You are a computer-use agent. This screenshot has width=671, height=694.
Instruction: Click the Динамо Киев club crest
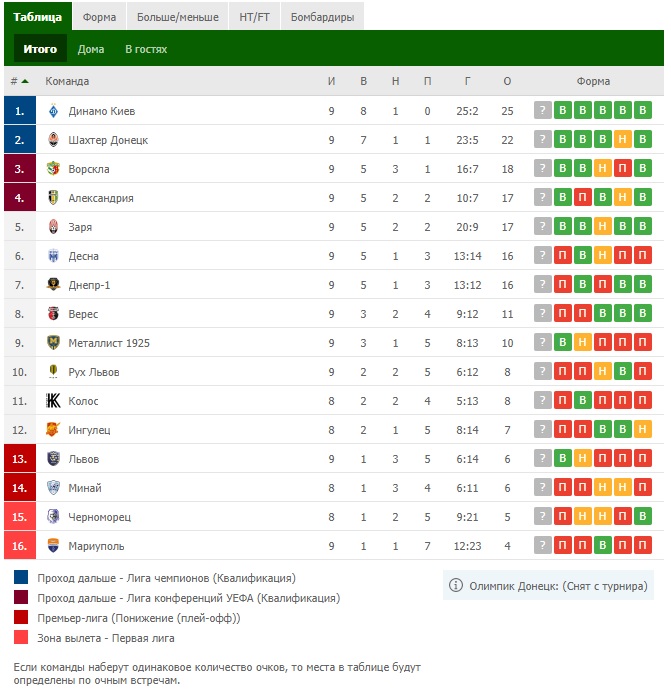(53, 111)
